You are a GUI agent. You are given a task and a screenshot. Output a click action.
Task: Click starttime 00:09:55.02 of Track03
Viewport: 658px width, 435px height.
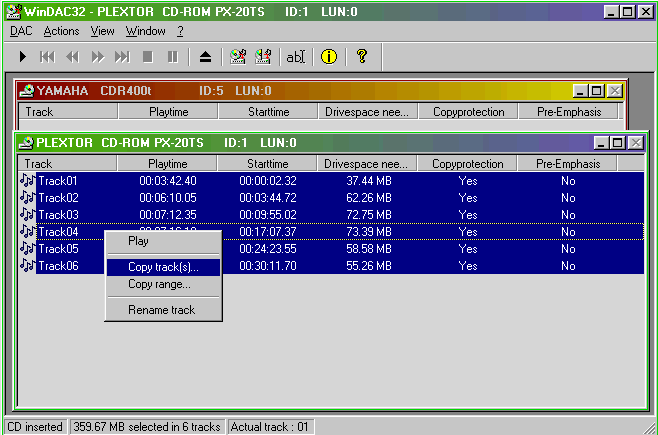click(268, 215)
